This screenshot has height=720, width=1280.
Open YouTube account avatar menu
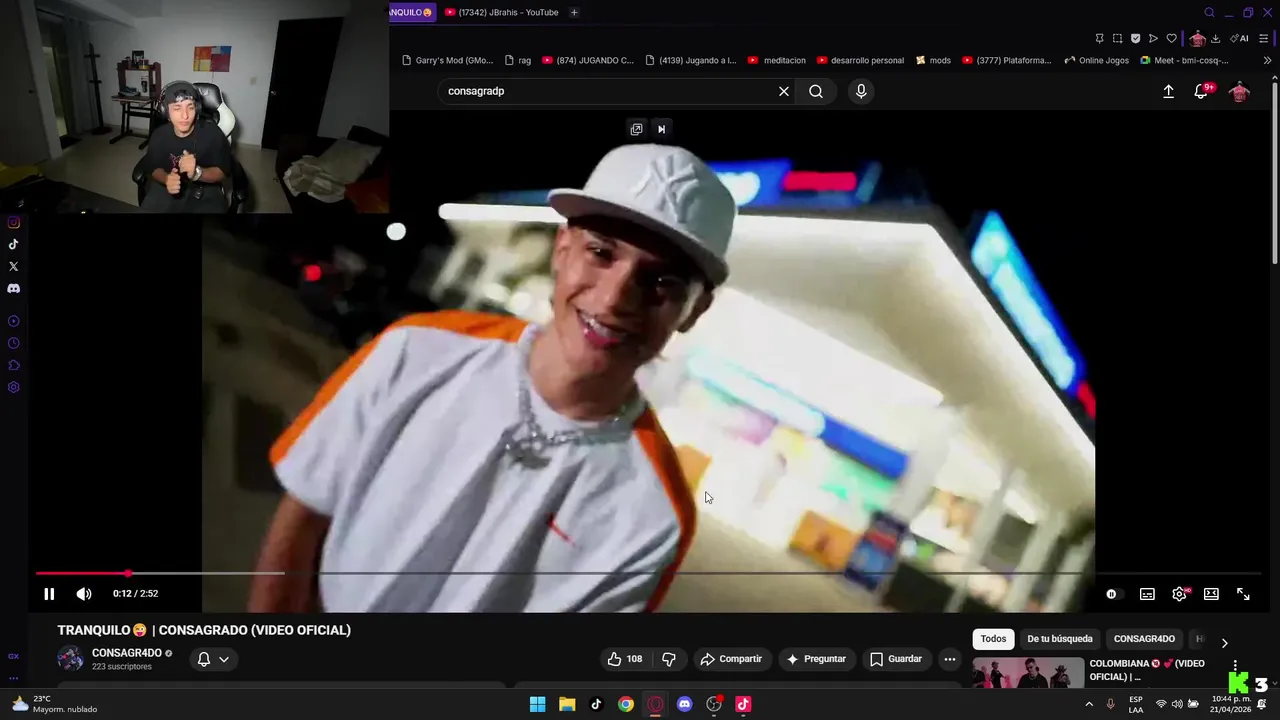pyautogui.click(x=1240, y=91)
